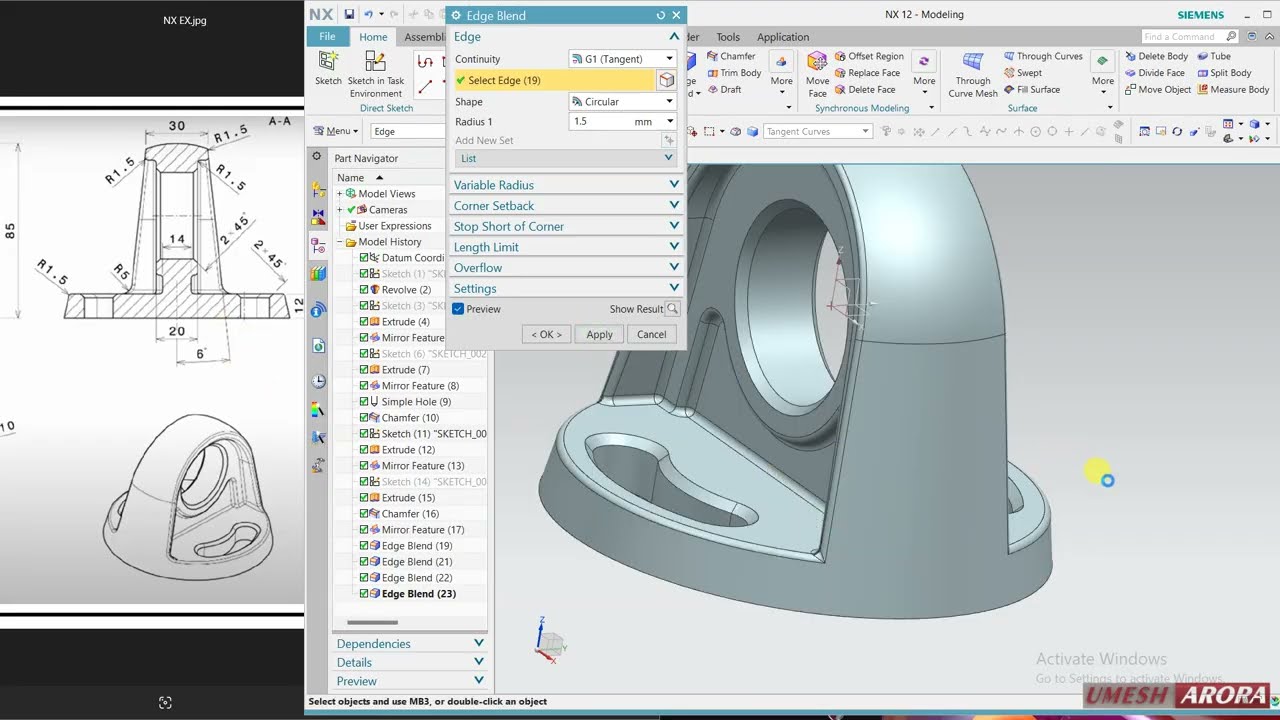The image size is (1280, 720).
Task: Click the Radius 1 value field
Action: point(600,122)
